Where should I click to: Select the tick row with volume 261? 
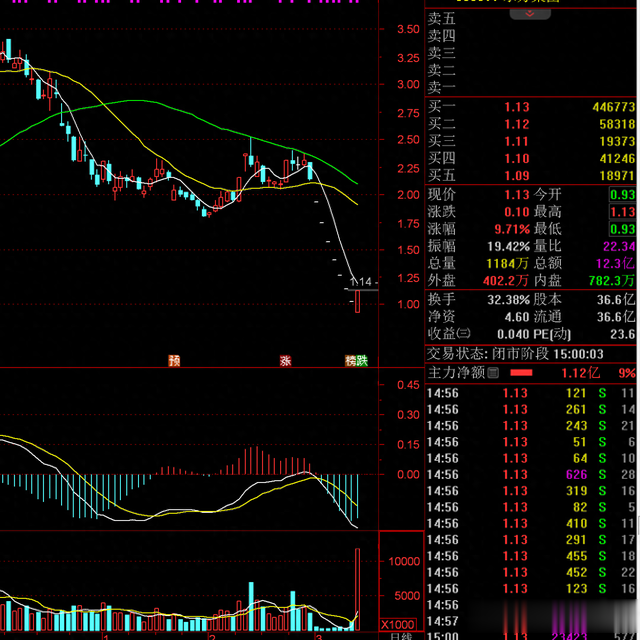point(531,409)
